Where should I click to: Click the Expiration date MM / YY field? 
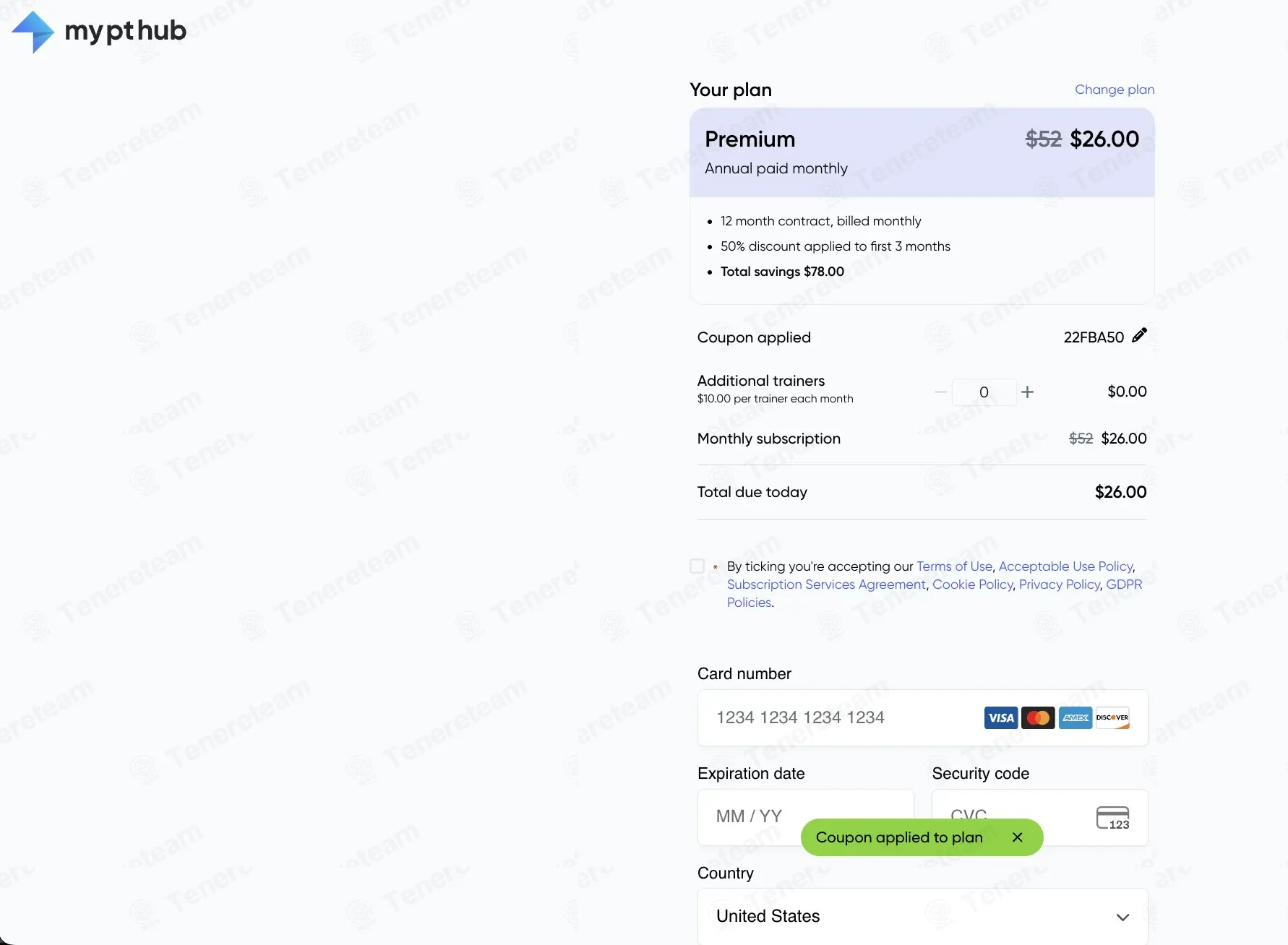pos(805,816)
